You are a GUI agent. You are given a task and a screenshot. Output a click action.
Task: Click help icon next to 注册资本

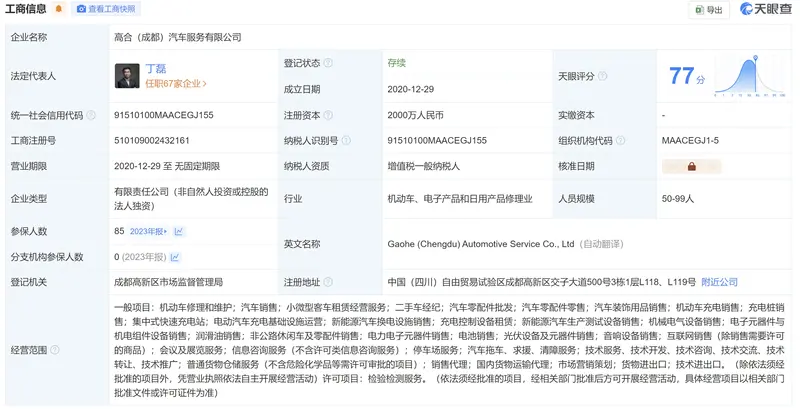328,115
